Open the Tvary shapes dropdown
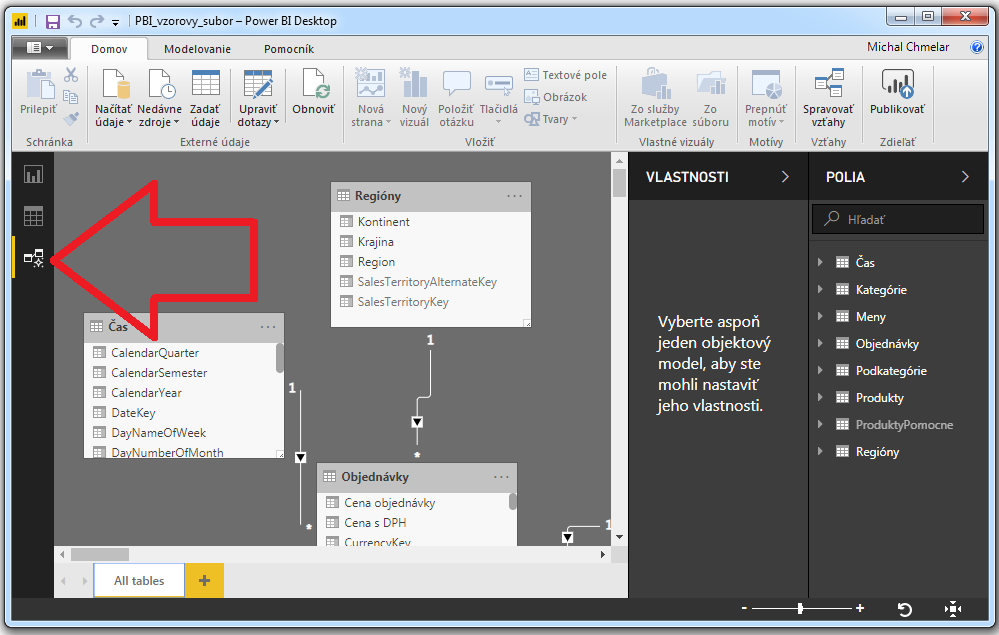999x635 pixels. 551,119
